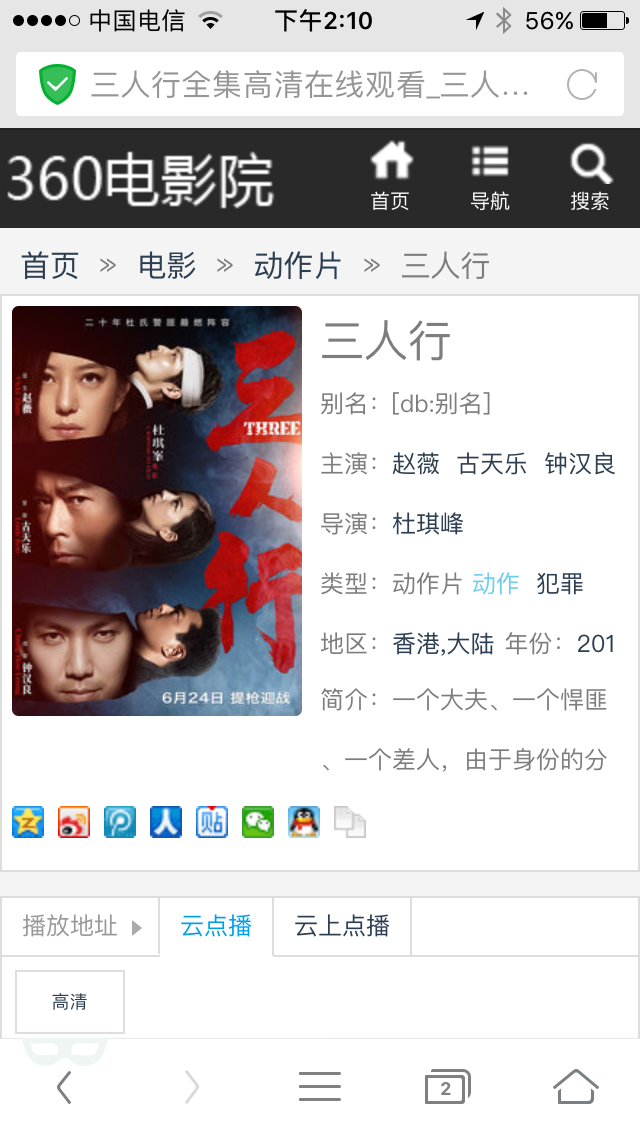
Task: Share to Qzone star icon
Action: tap(28, 822)
